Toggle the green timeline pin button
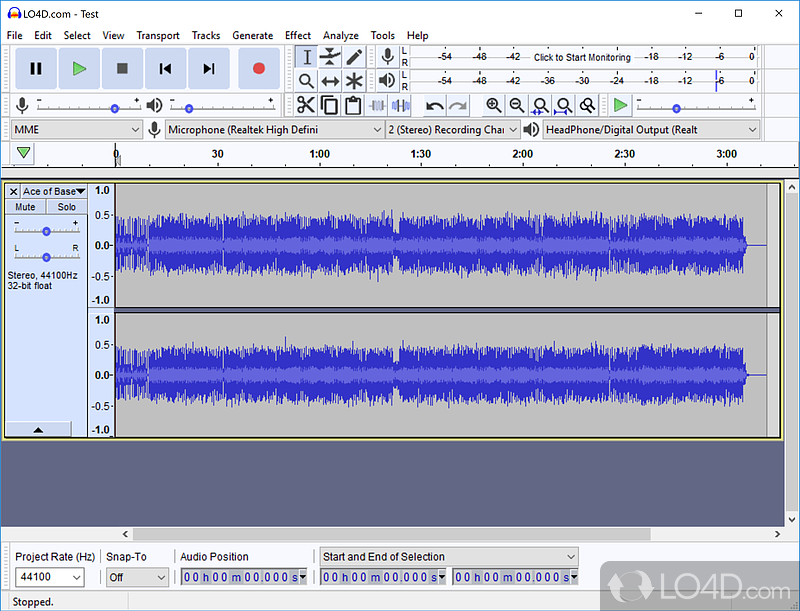Viewport: 800px width, 611px height. pyautogui.click(x=23, y=152)
